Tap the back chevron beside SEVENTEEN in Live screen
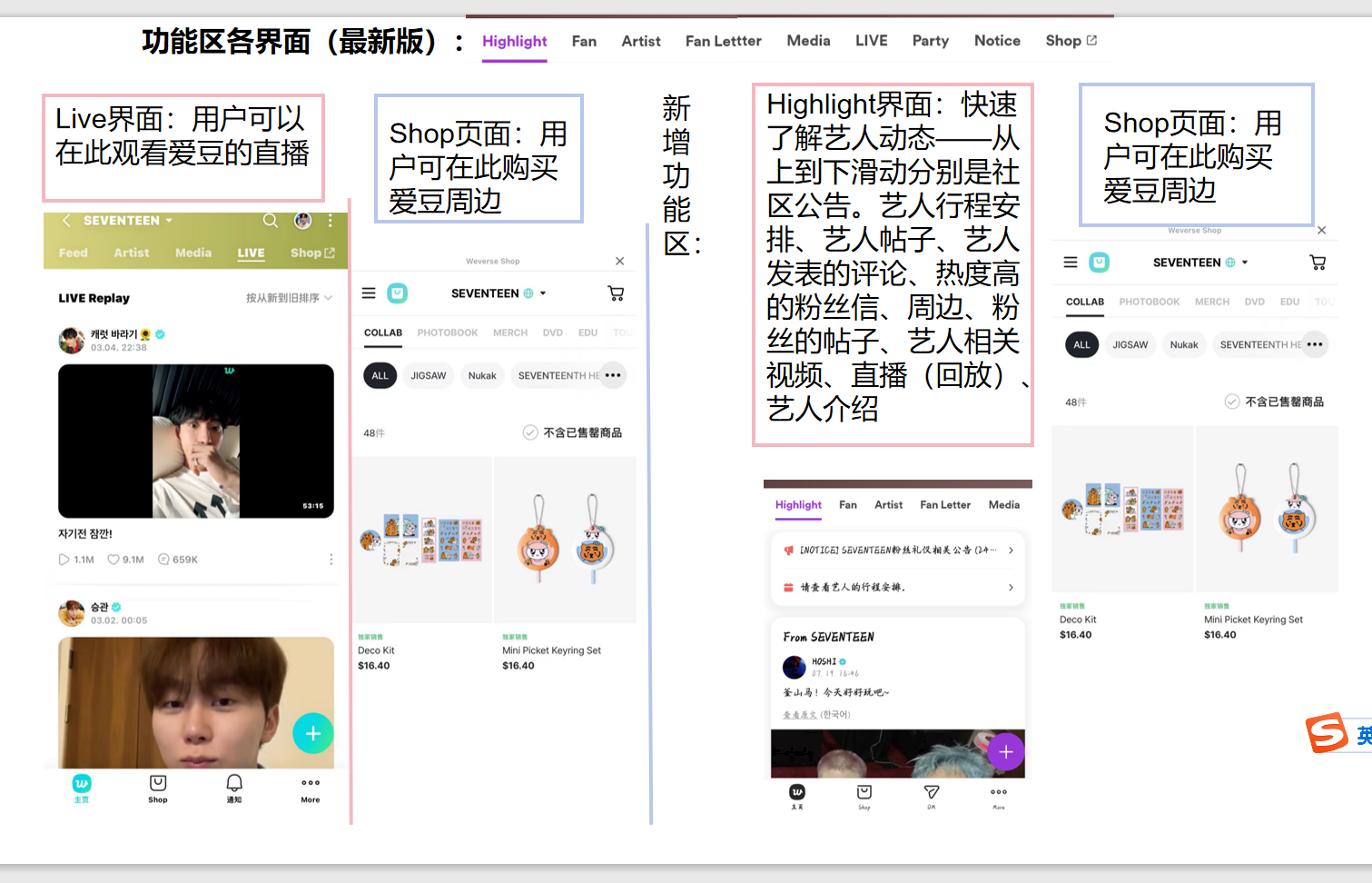The width and height of the screenshot is (1372, 883). pos(65,221)
